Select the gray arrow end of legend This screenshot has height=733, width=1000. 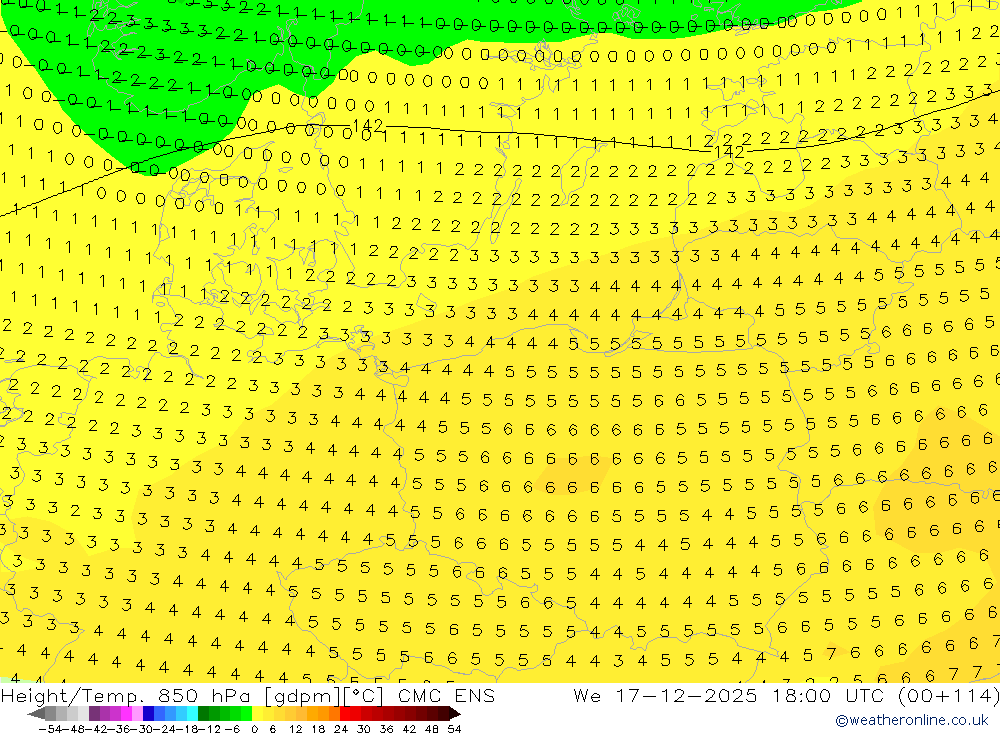click(x=36, y=713)
